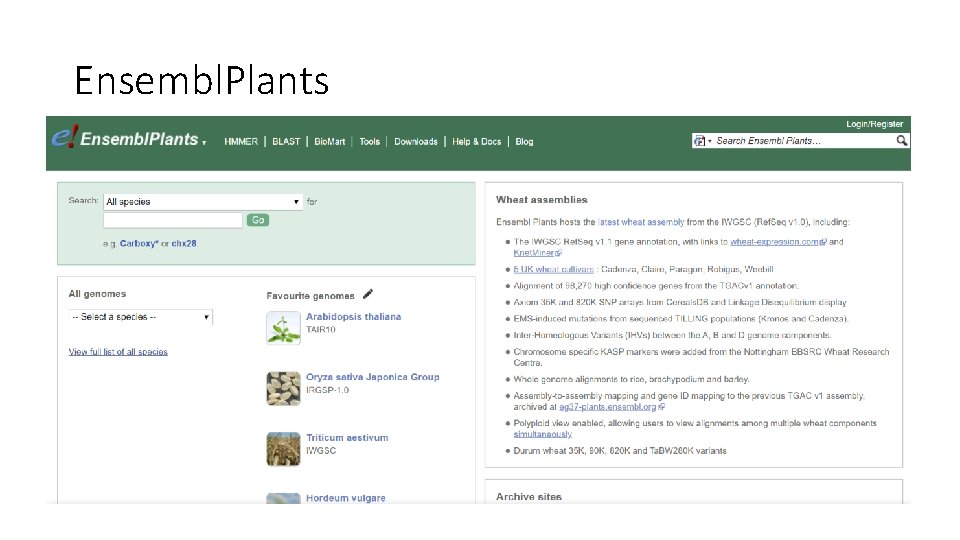Open the HMMER menu item
960x540 pixels.
pos(241,141)
